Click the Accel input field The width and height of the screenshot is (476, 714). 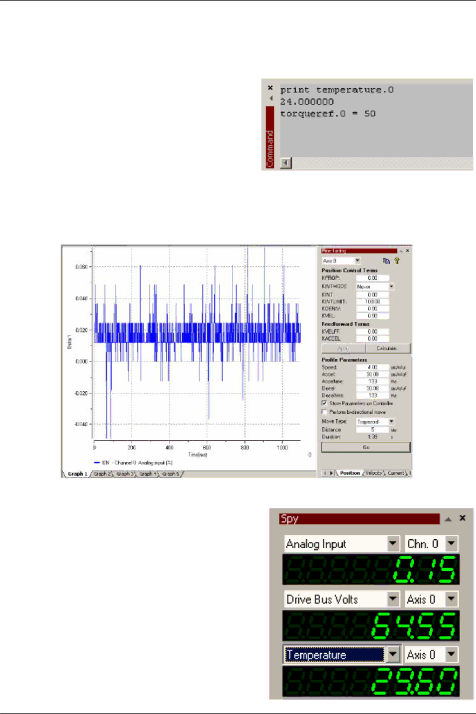click(x=373, y=374)
